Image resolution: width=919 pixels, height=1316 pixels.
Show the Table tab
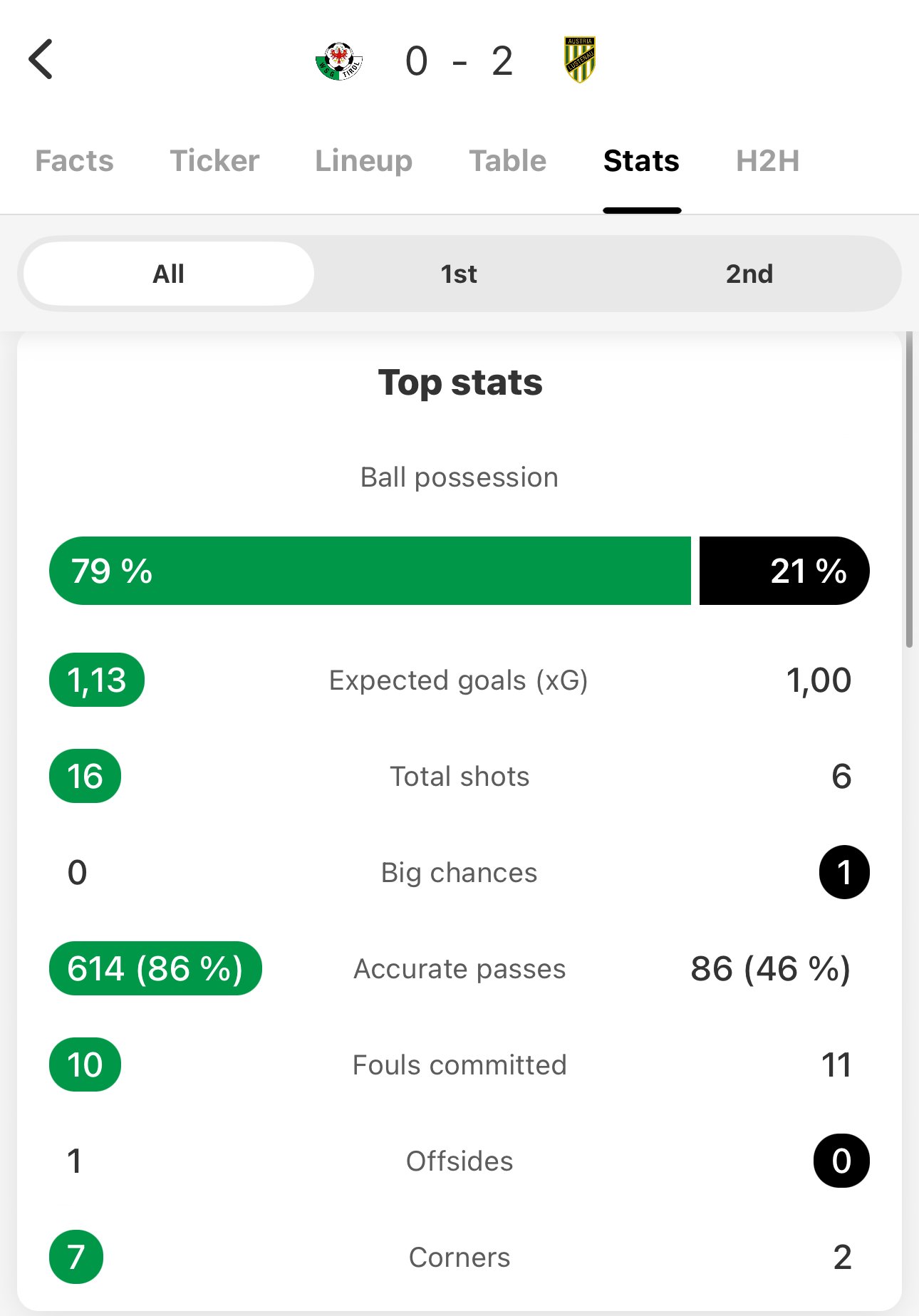tap(507, 161)
